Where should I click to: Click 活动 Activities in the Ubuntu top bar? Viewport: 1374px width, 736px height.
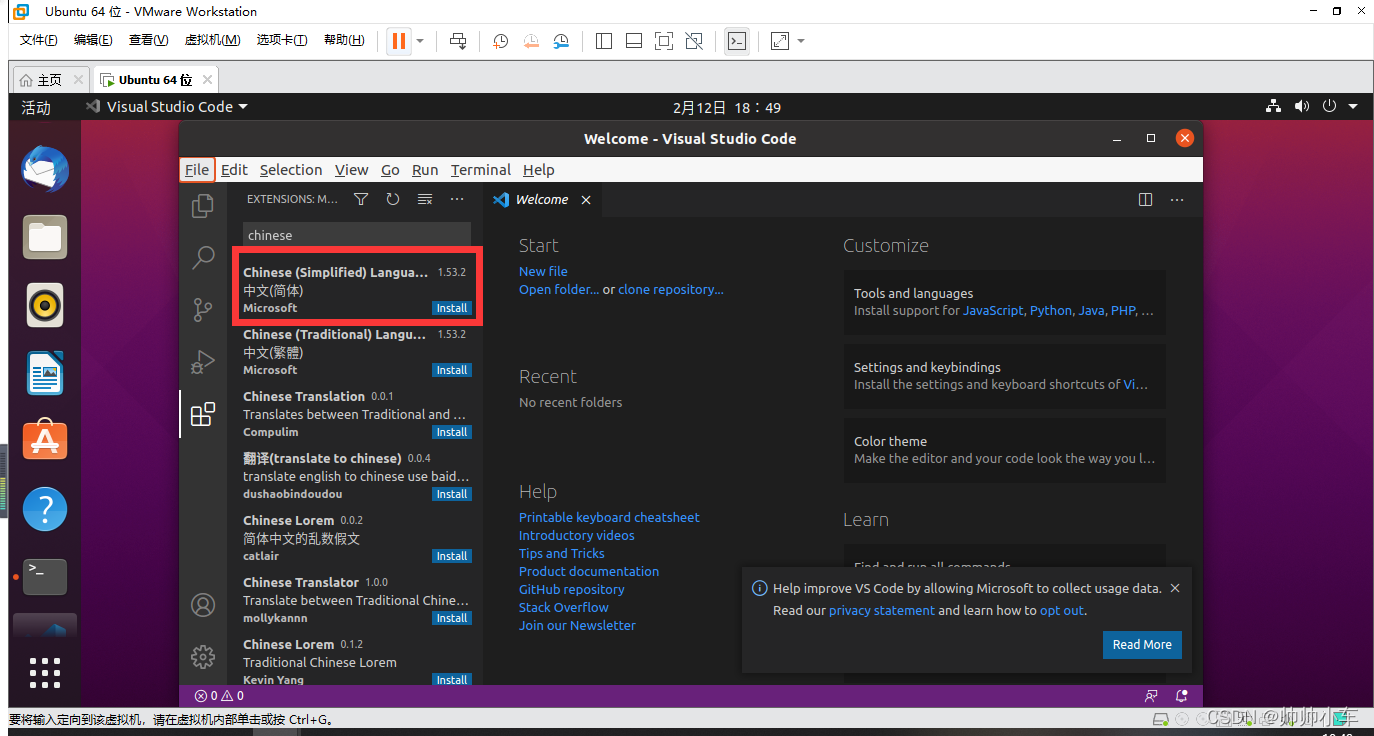click(x=36, y=107)
